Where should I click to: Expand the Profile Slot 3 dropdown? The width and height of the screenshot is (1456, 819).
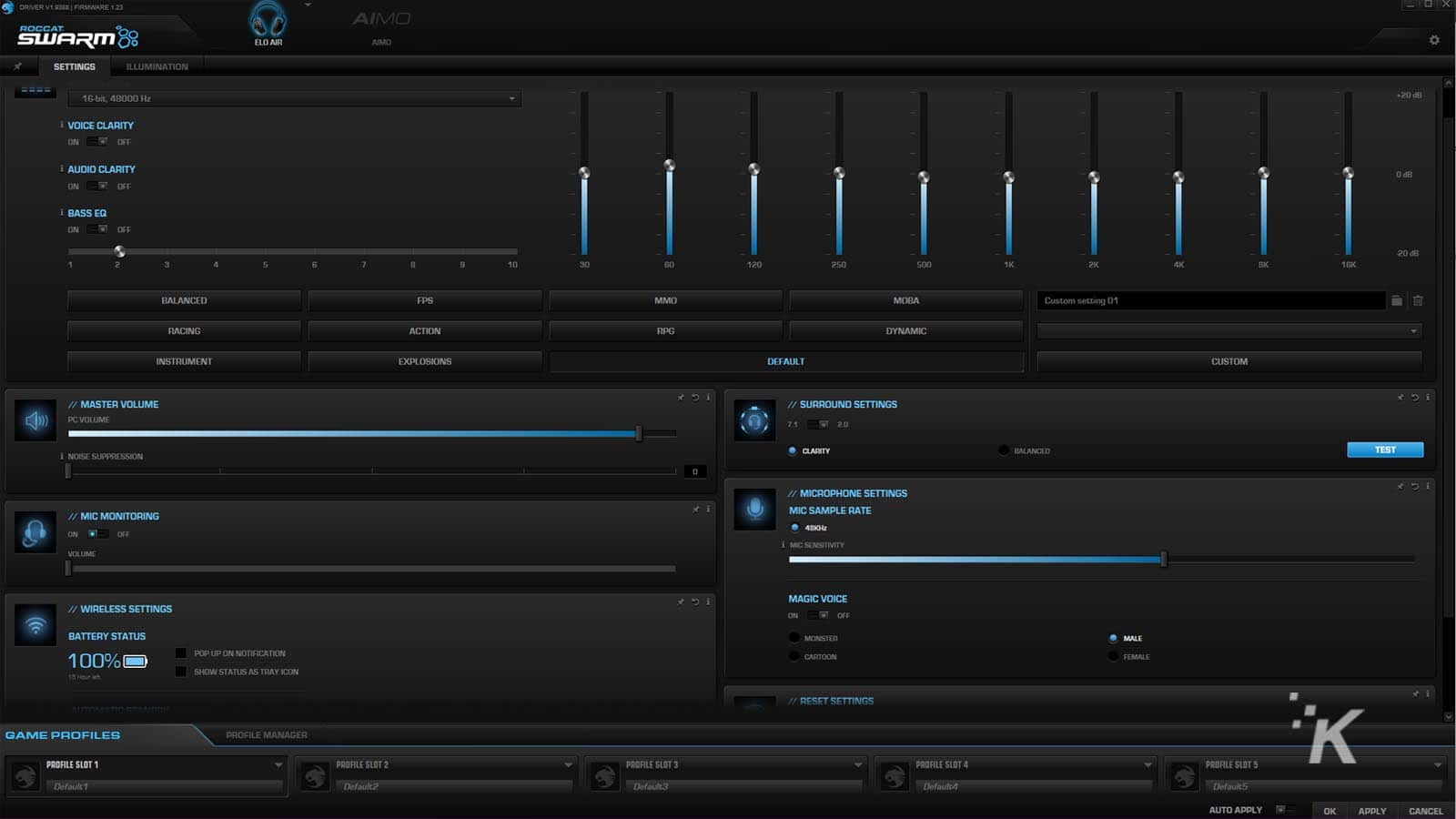[857, 765]
